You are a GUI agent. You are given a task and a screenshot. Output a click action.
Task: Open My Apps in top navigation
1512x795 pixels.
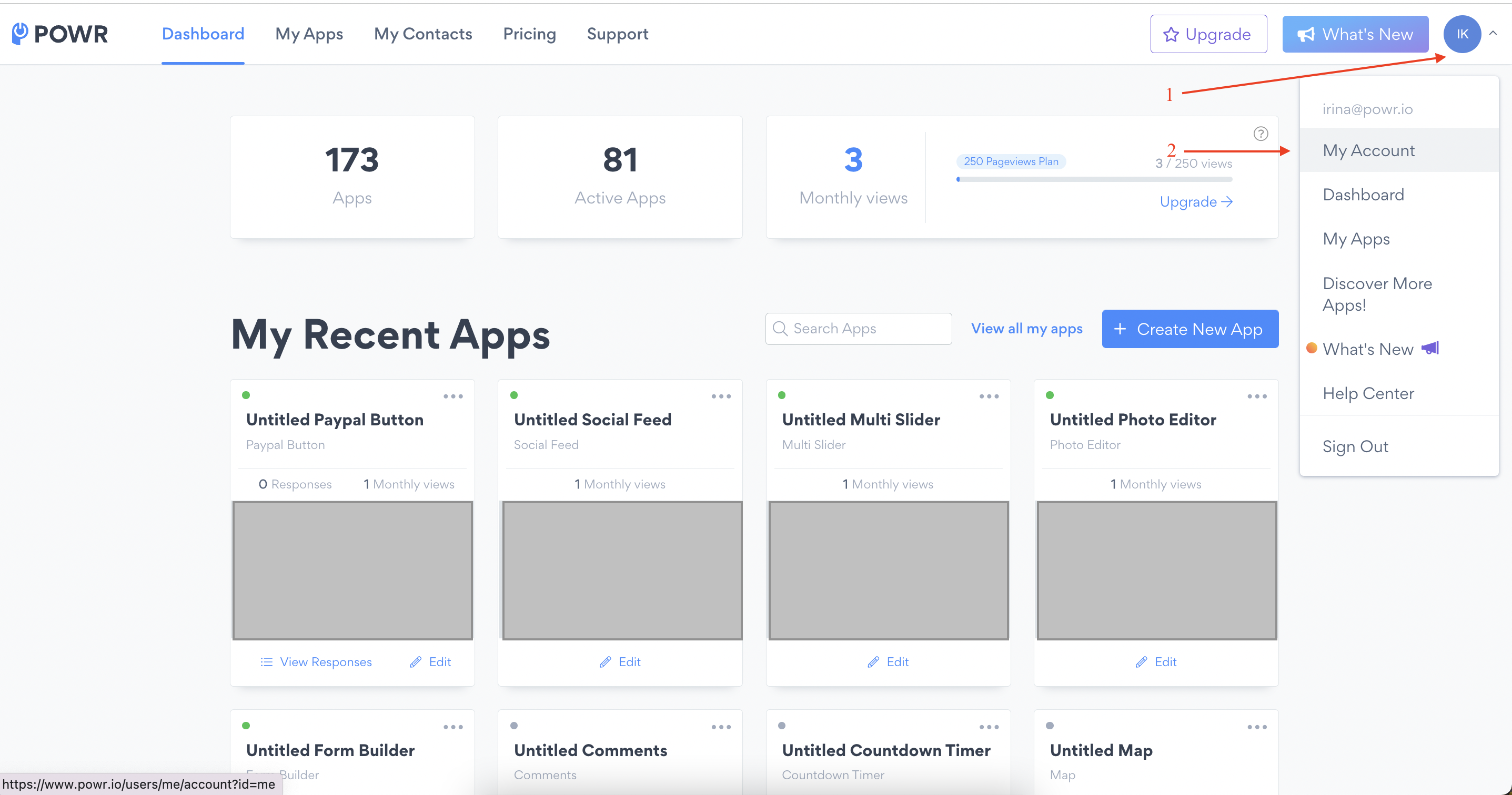(x=309, y=34)
